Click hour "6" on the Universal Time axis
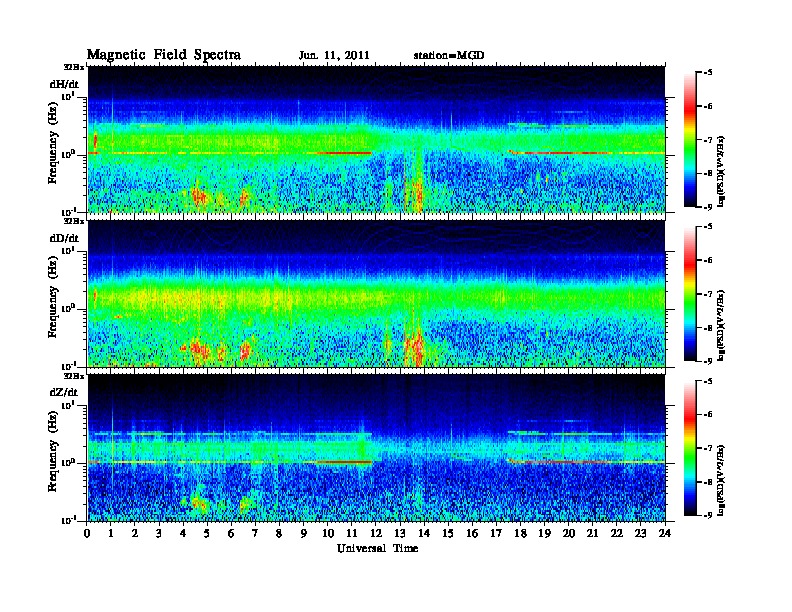 231,534
